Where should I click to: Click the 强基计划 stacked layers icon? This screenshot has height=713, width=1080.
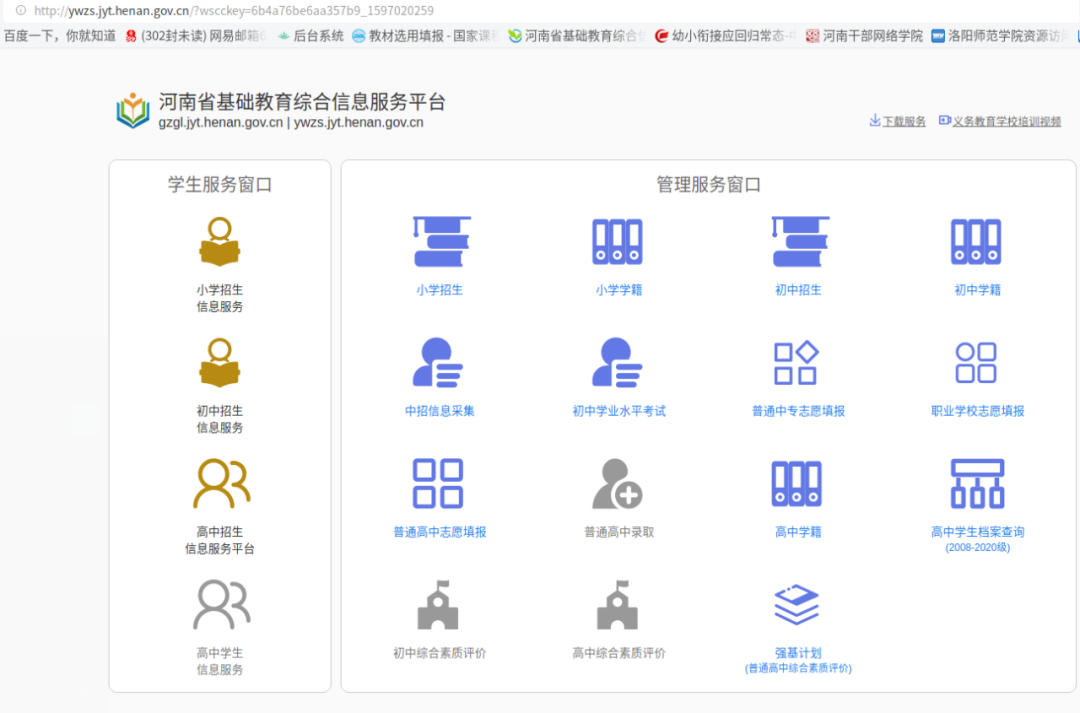coord(797,605)
